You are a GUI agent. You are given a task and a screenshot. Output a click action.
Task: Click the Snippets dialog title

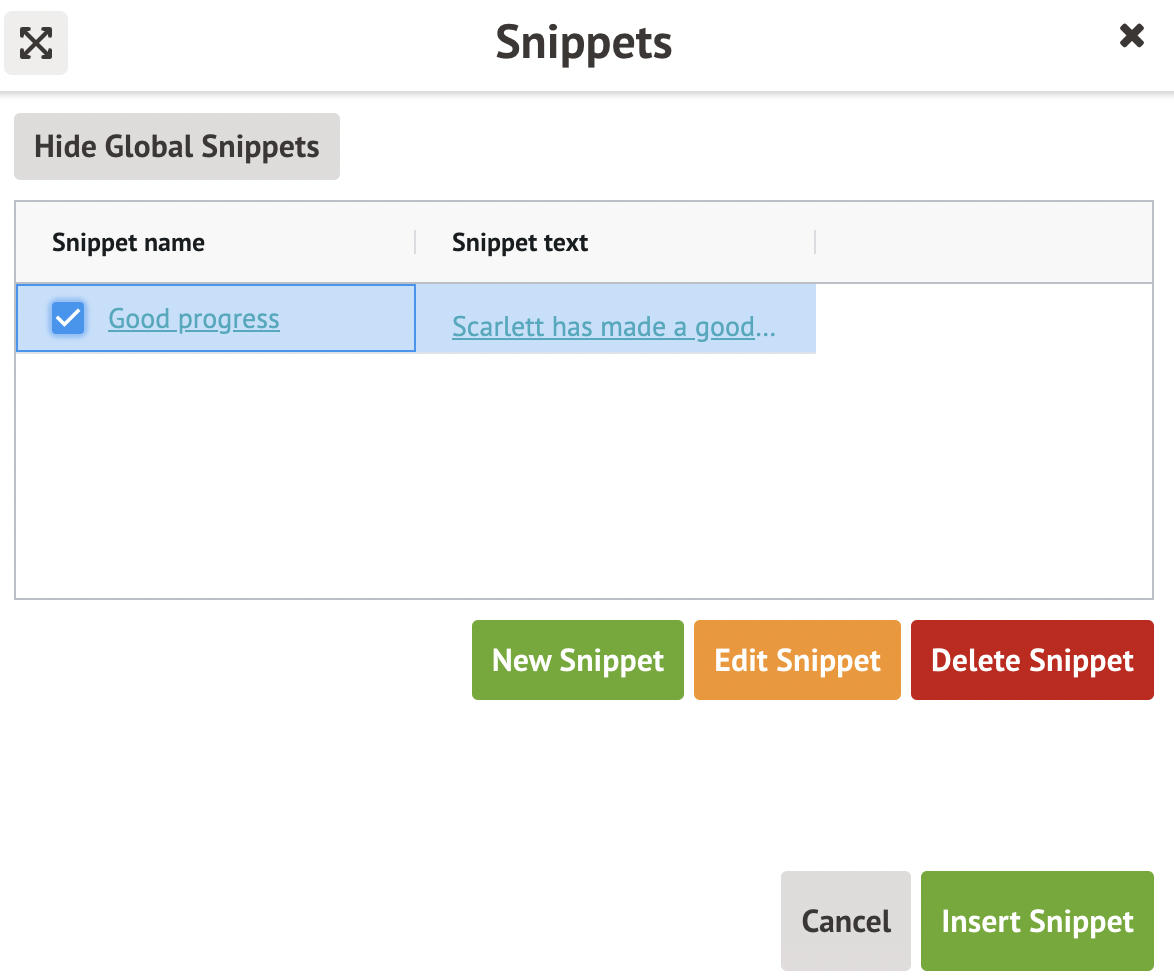[584, 43]
